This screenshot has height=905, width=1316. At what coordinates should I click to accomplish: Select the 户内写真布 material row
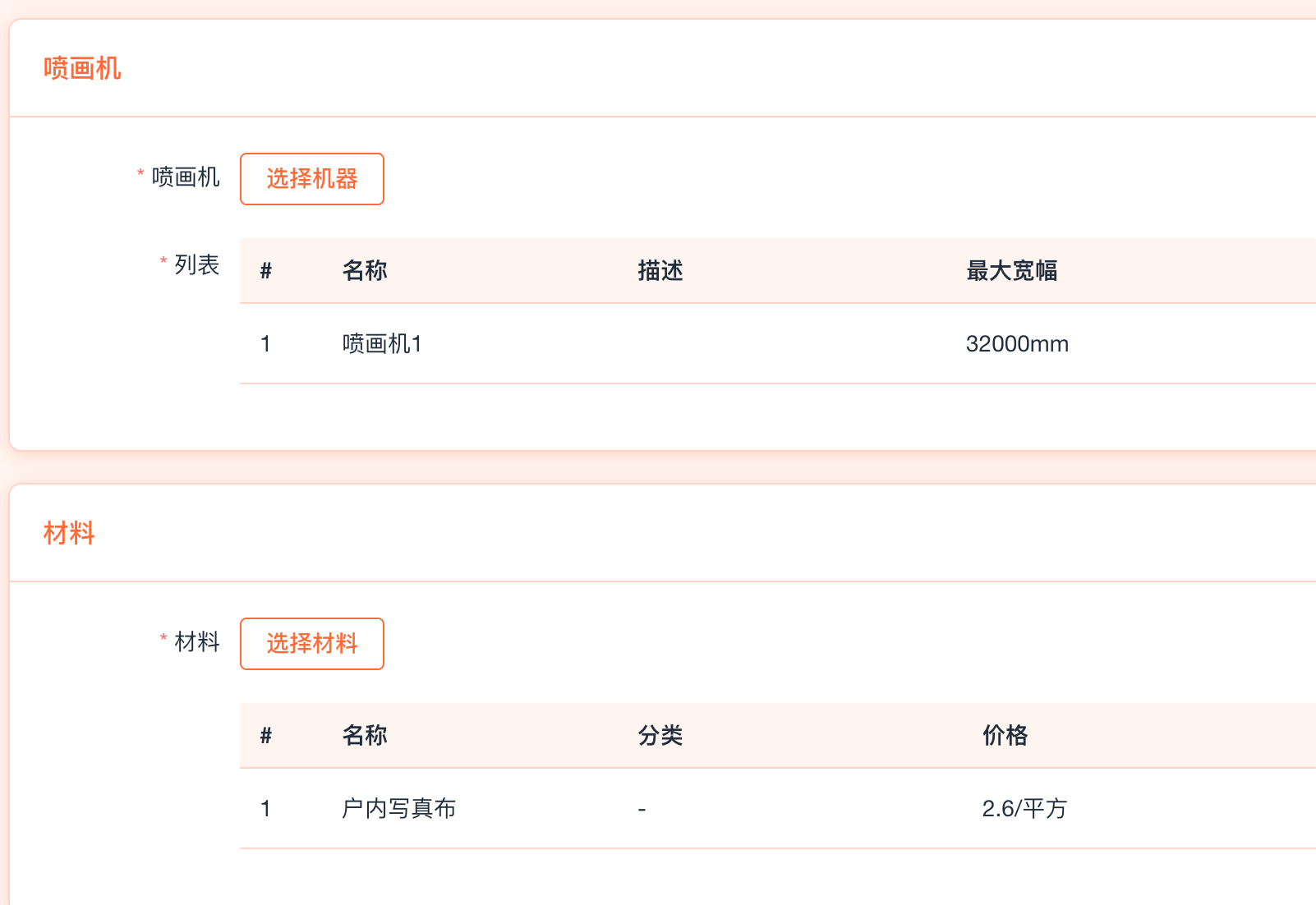coord(398,809)
